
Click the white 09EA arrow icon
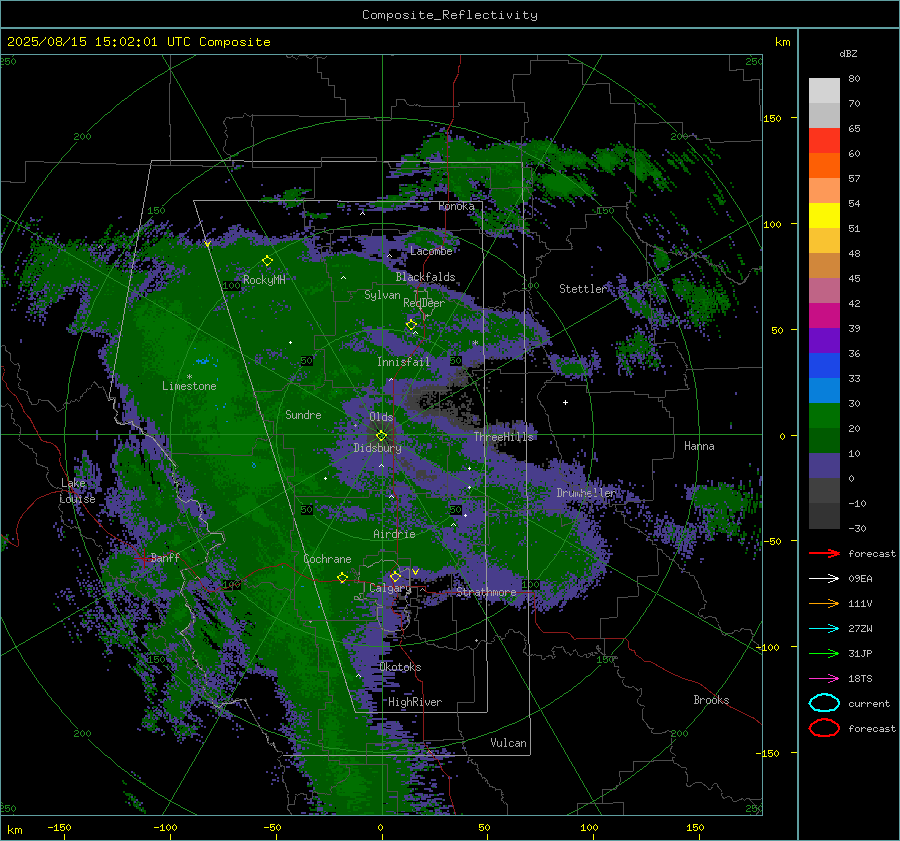point(824,579)
